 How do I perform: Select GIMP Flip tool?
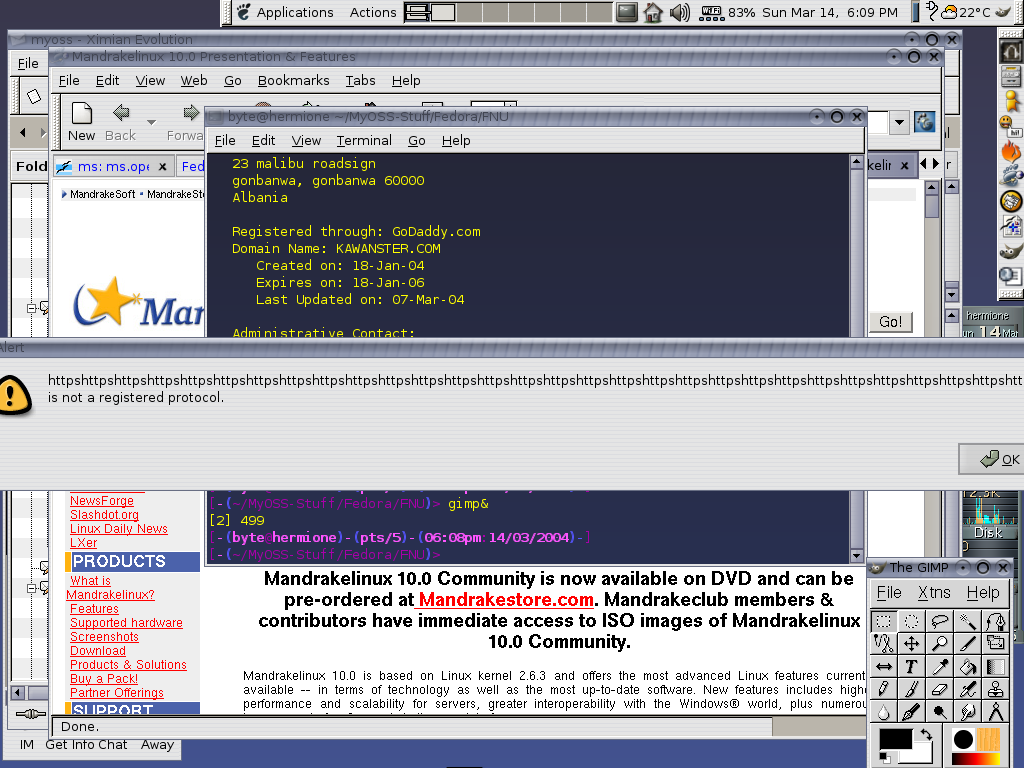tap(883, 667)
